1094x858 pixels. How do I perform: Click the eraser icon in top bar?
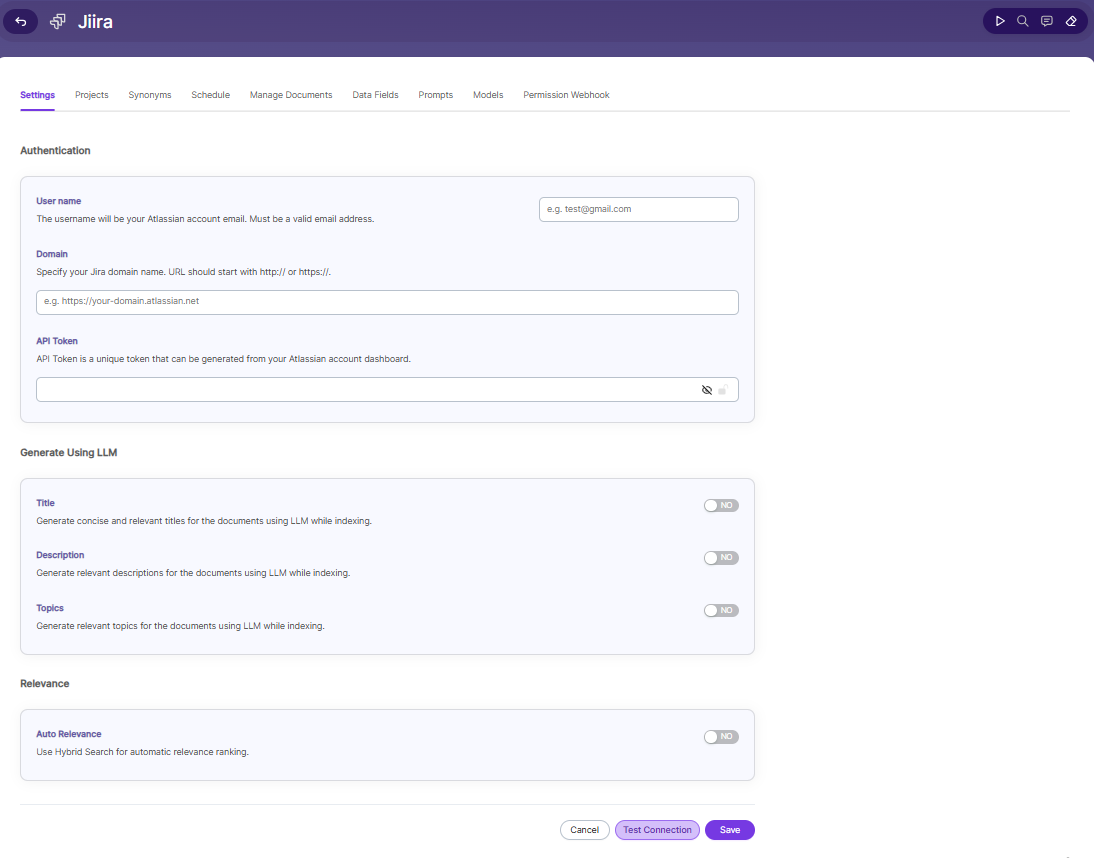point(1071,21)
